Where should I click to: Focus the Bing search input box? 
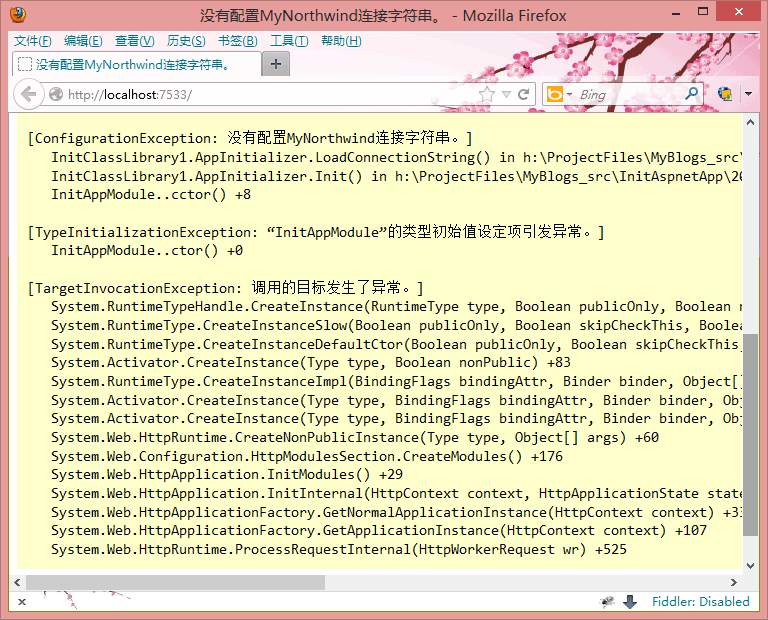pos(629,94)
